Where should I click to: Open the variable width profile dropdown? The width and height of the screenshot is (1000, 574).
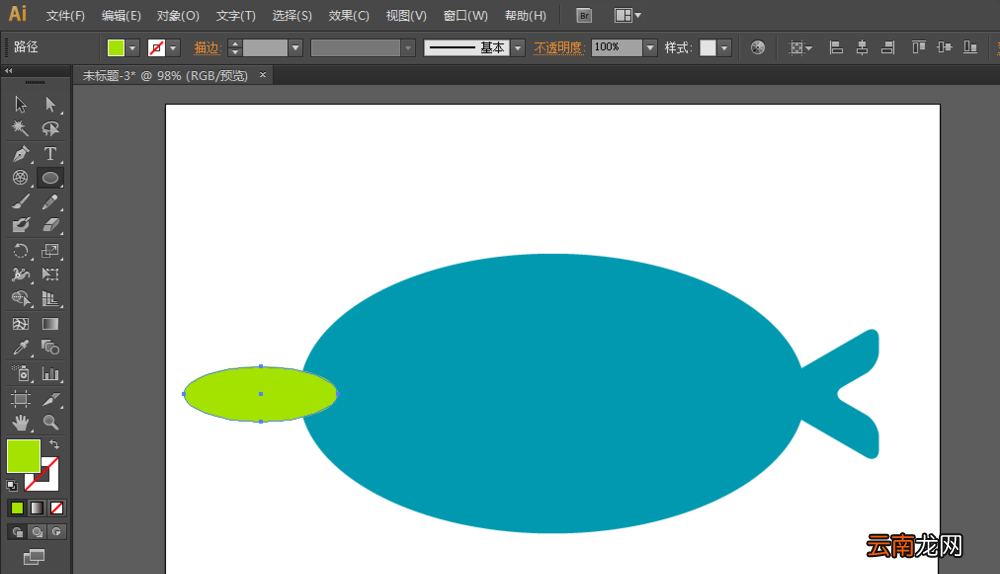pyautogui.click(x=408, y=48)
